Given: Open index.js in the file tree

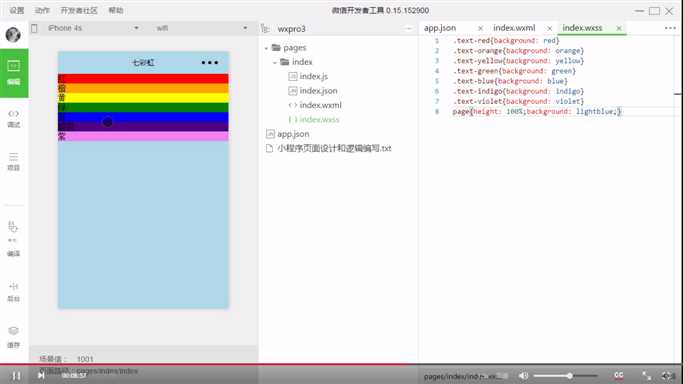Looking at the screenshot, I should (313, 76).
